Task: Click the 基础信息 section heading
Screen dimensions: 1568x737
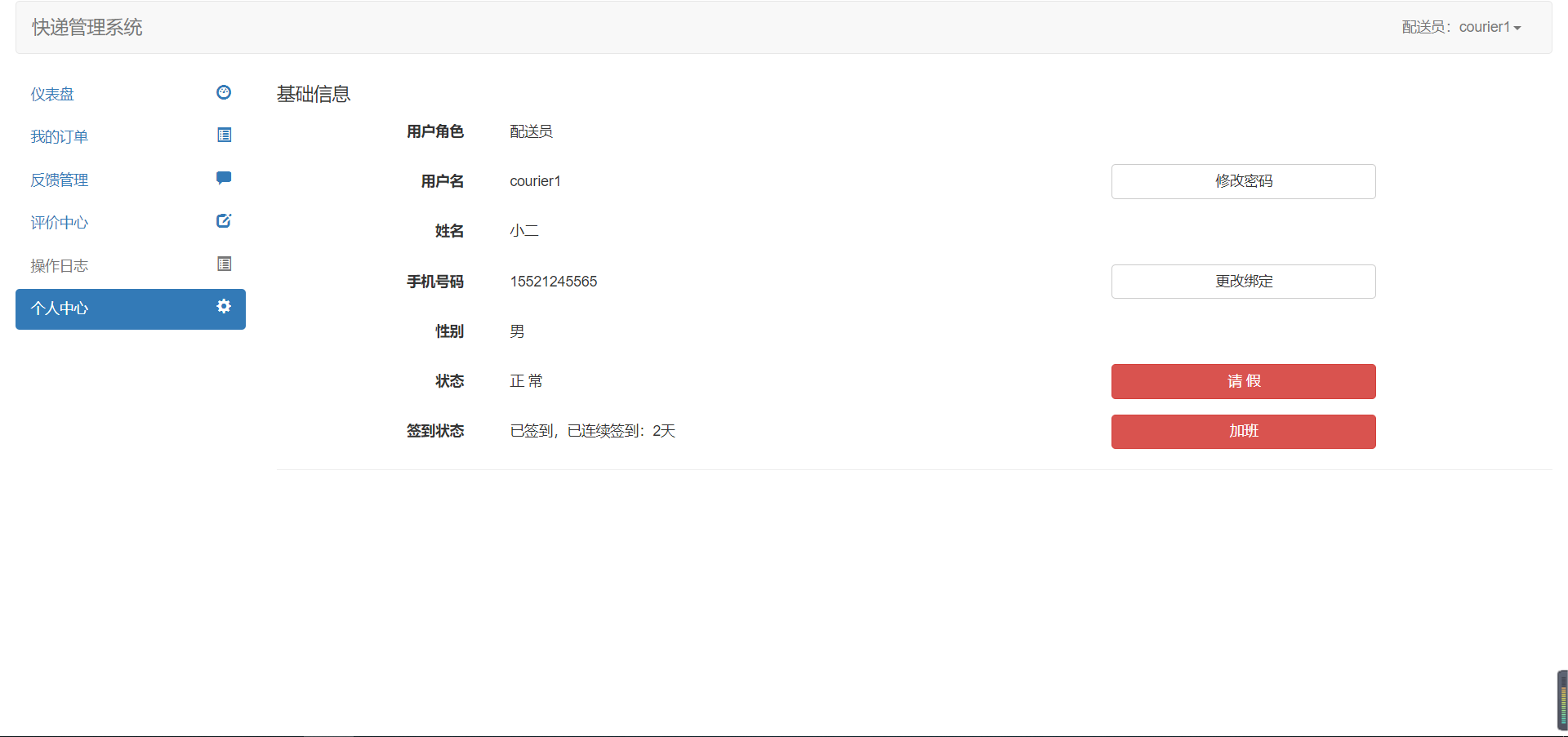Action: coord(314,94)
